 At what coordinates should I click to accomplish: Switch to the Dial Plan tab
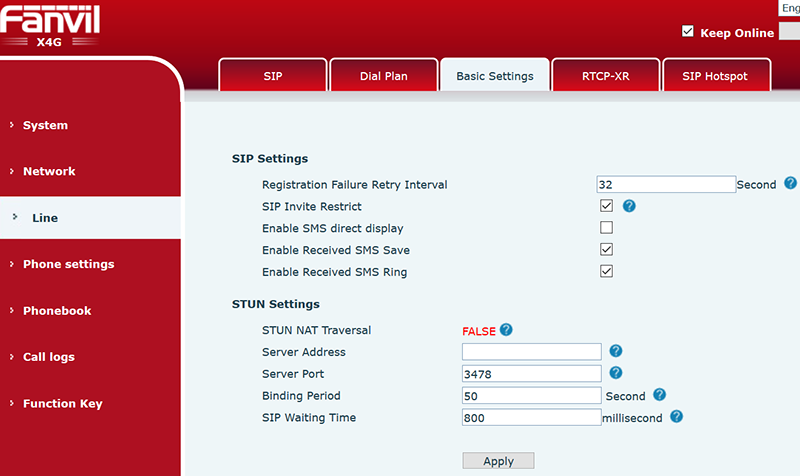[384, 76]
